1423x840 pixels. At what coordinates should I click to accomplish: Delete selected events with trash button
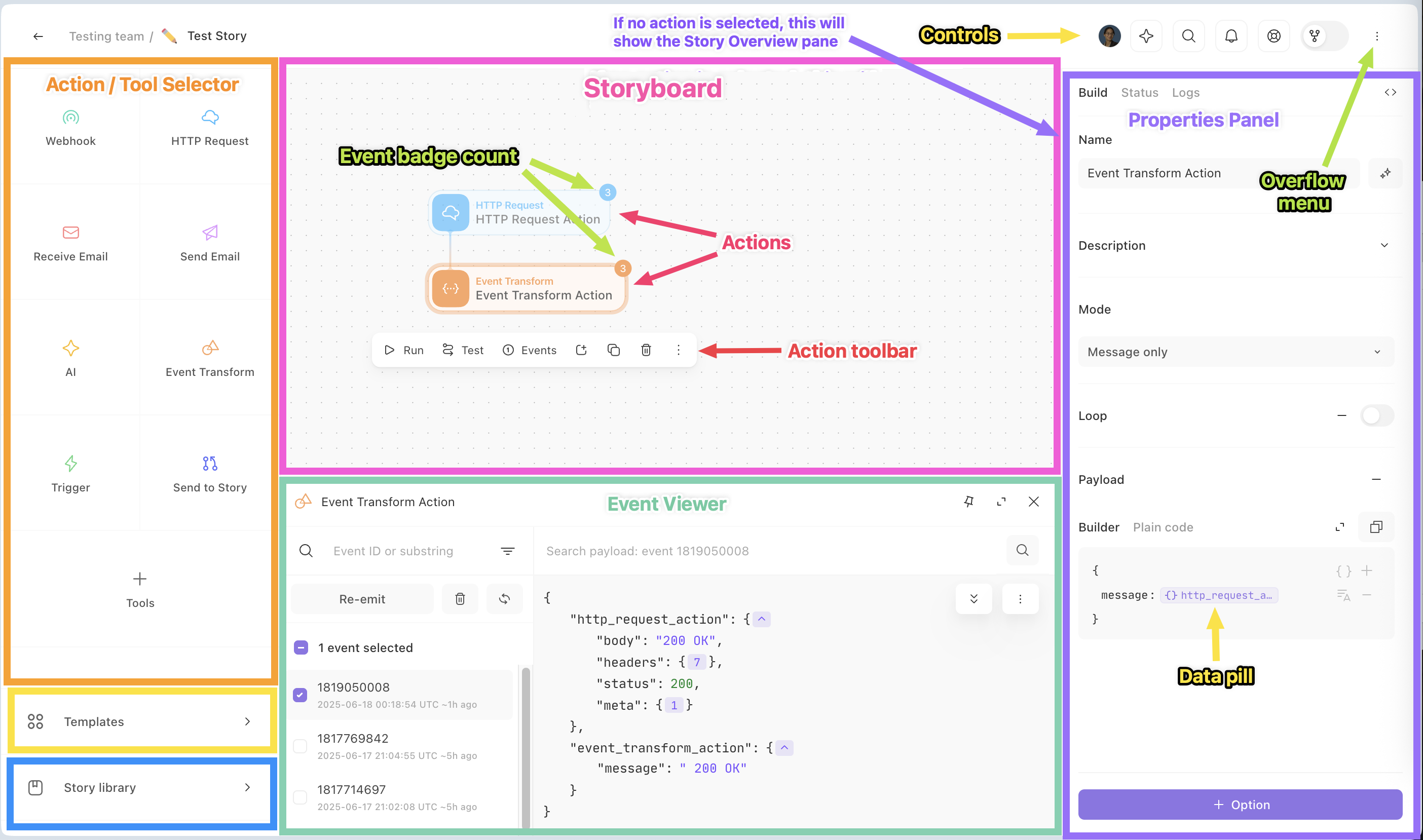(x=460, y=599)
